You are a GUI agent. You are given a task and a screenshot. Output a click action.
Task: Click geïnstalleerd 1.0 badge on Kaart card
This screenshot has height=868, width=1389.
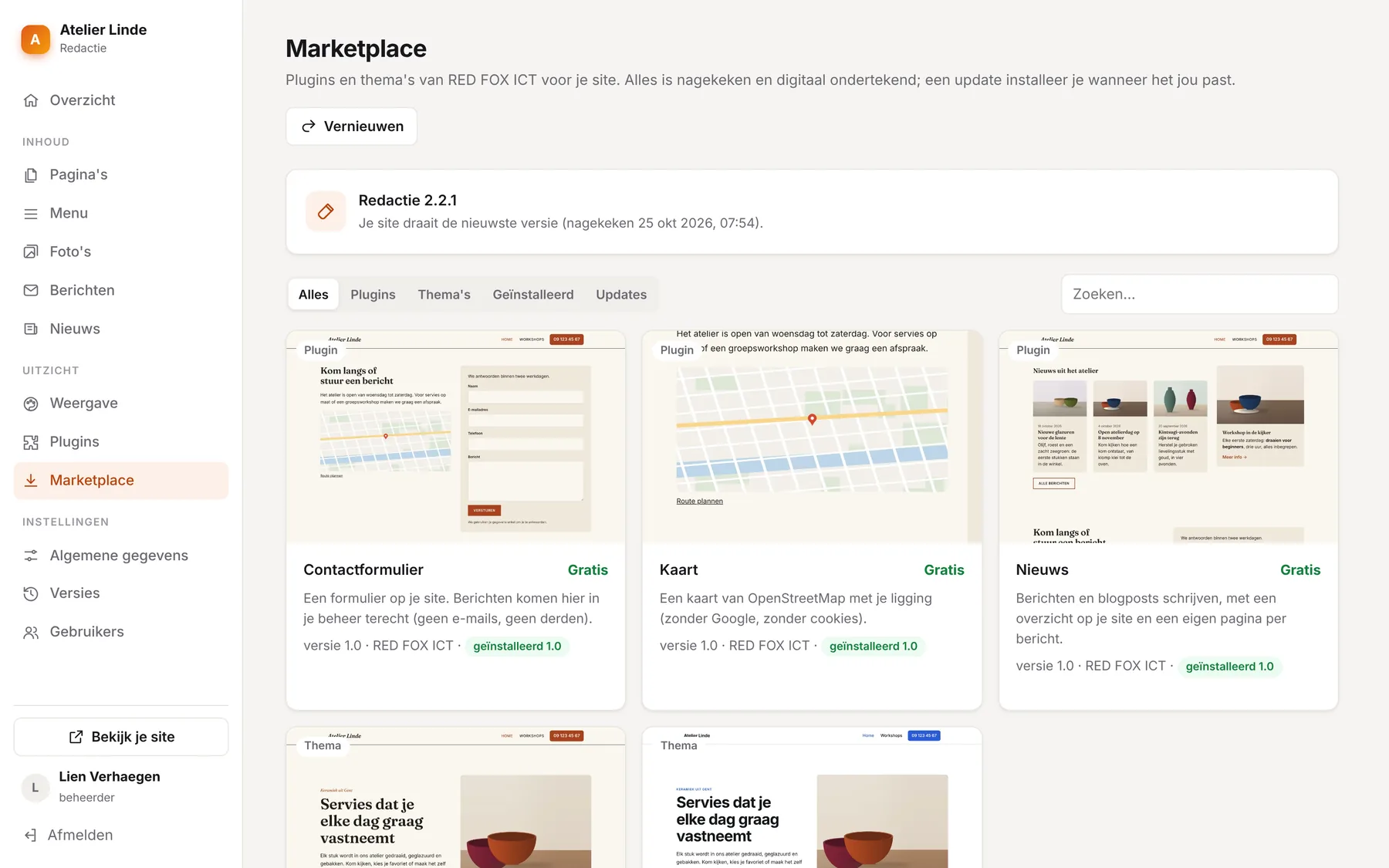coord(874,647)
